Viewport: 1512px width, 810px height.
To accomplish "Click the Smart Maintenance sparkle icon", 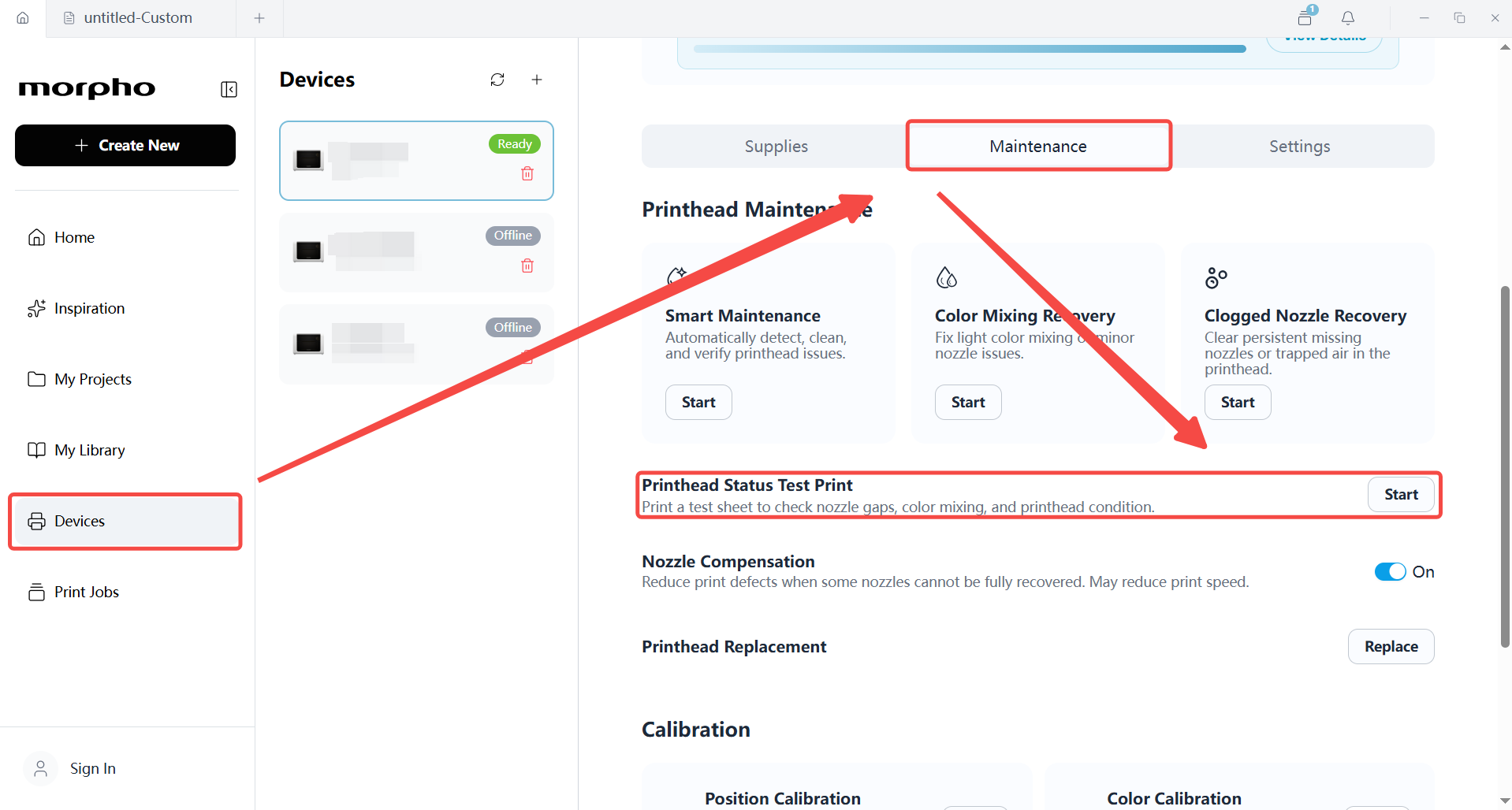I will tap(676, 277).
